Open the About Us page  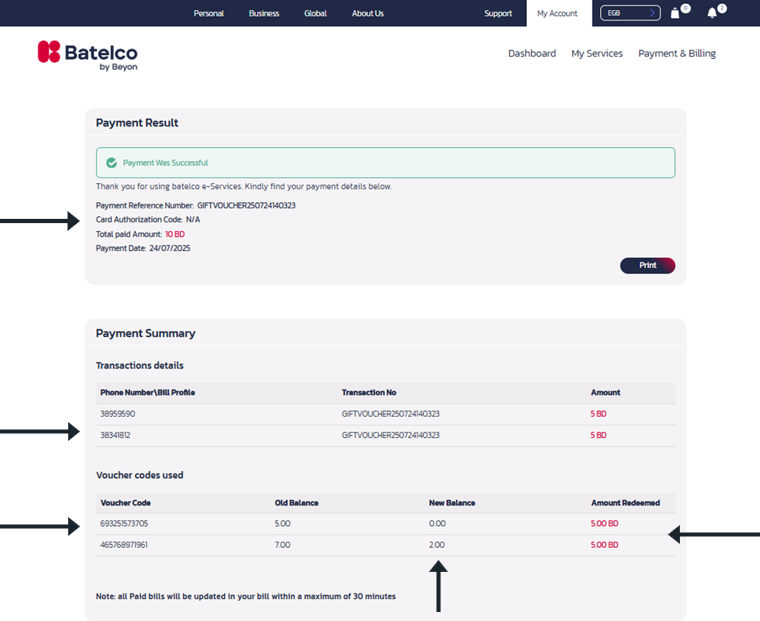tap(367, 13)
